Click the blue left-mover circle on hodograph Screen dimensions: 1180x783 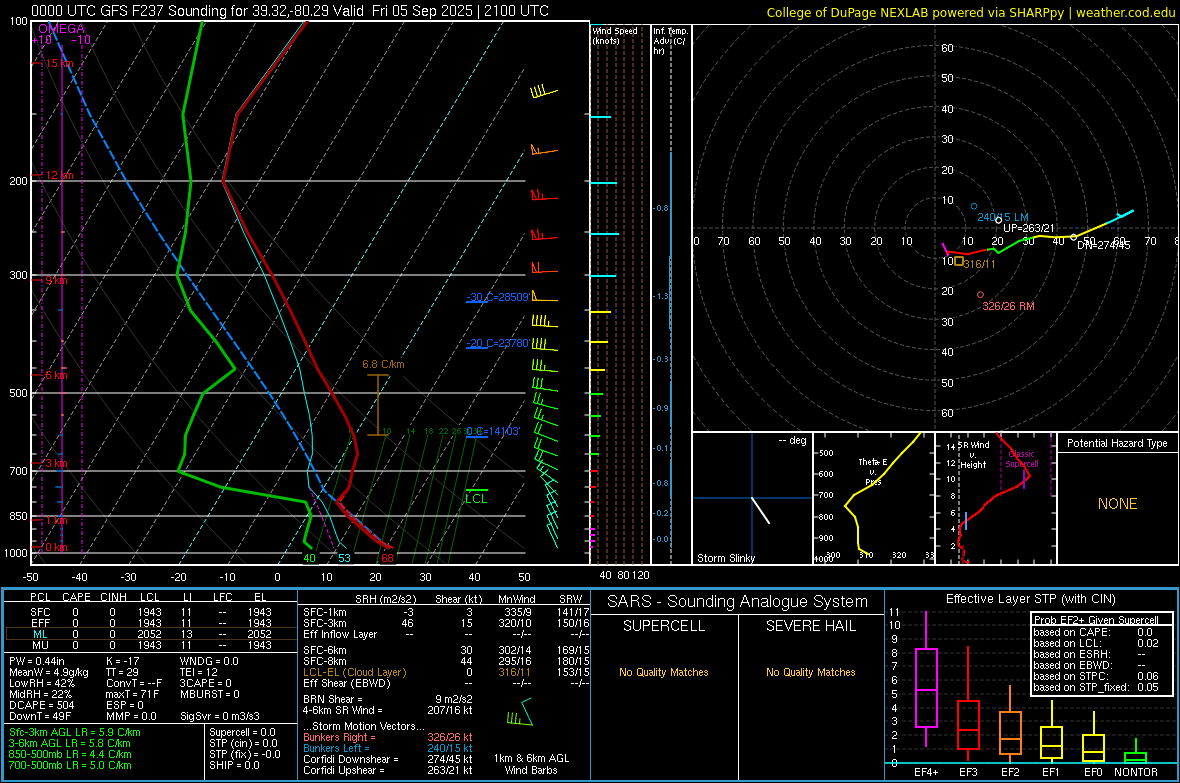click(x=974, y=206)
